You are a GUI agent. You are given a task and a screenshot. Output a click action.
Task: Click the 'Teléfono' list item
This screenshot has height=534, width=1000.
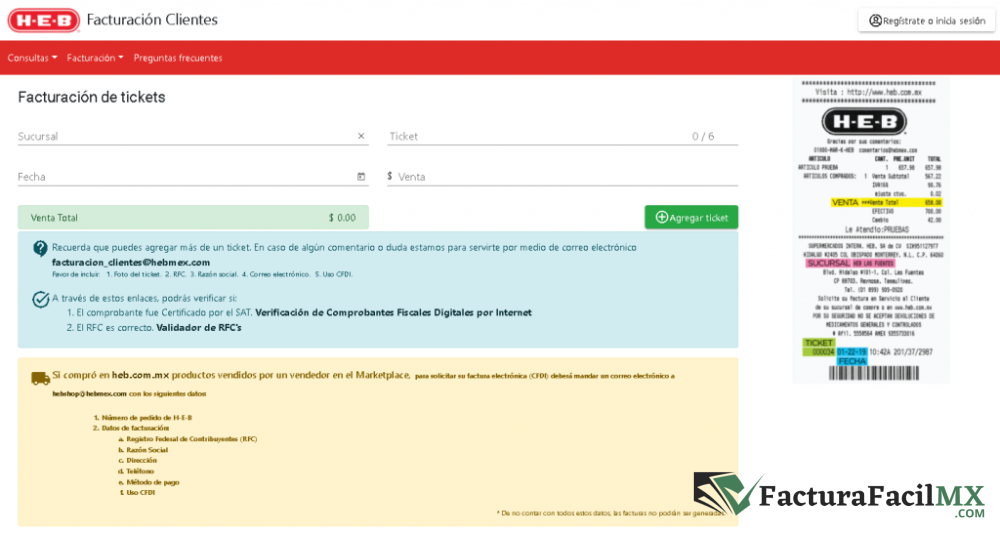[140, 471]
